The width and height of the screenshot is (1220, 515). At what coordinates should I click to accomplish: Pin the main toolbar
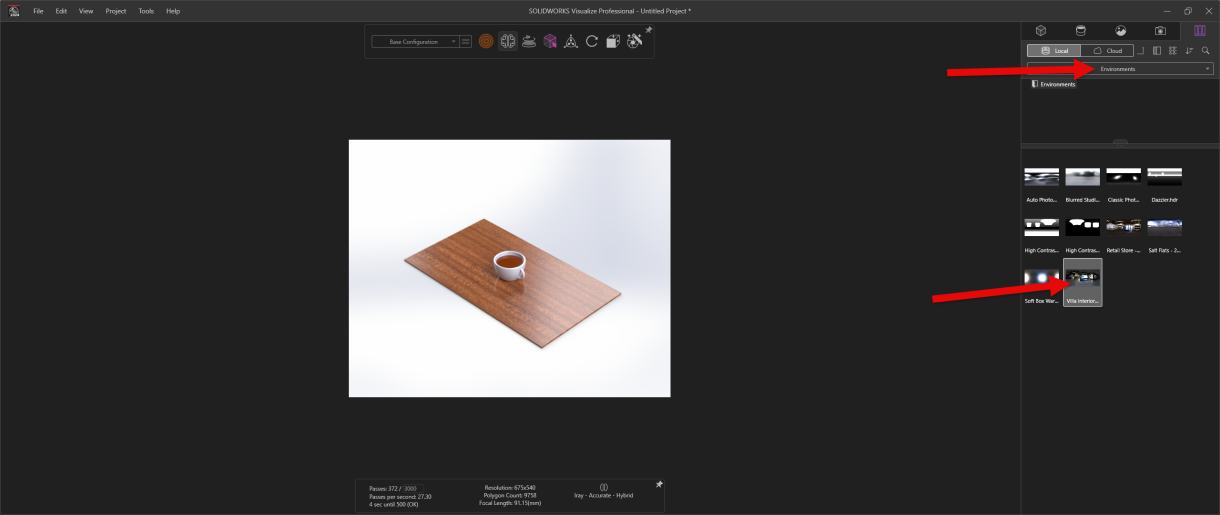(x=648, y=30)
